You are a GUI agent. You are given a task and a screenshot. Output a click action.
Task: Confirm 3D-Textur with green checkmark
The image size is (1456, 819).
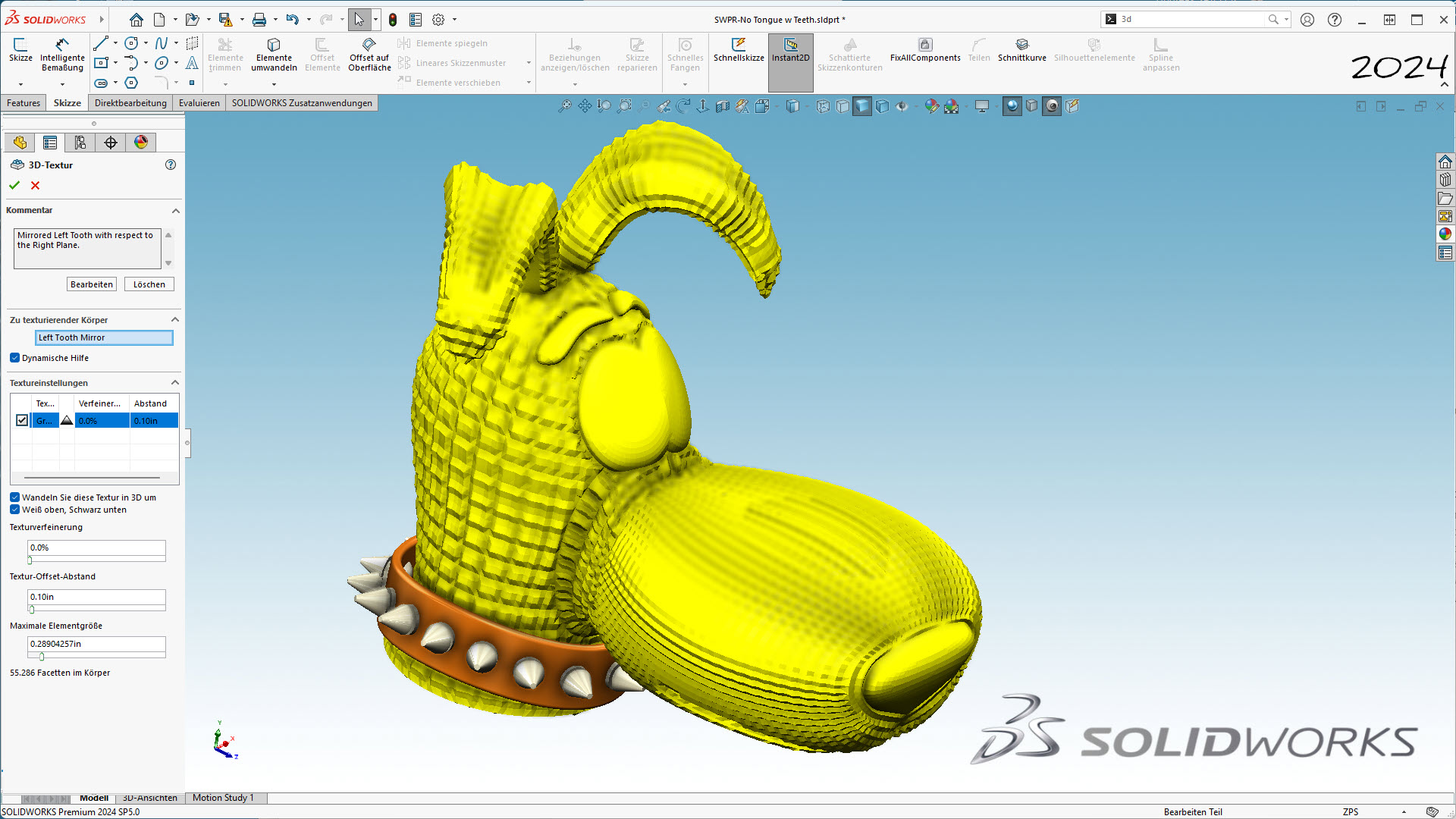click(x=14, y=185)
